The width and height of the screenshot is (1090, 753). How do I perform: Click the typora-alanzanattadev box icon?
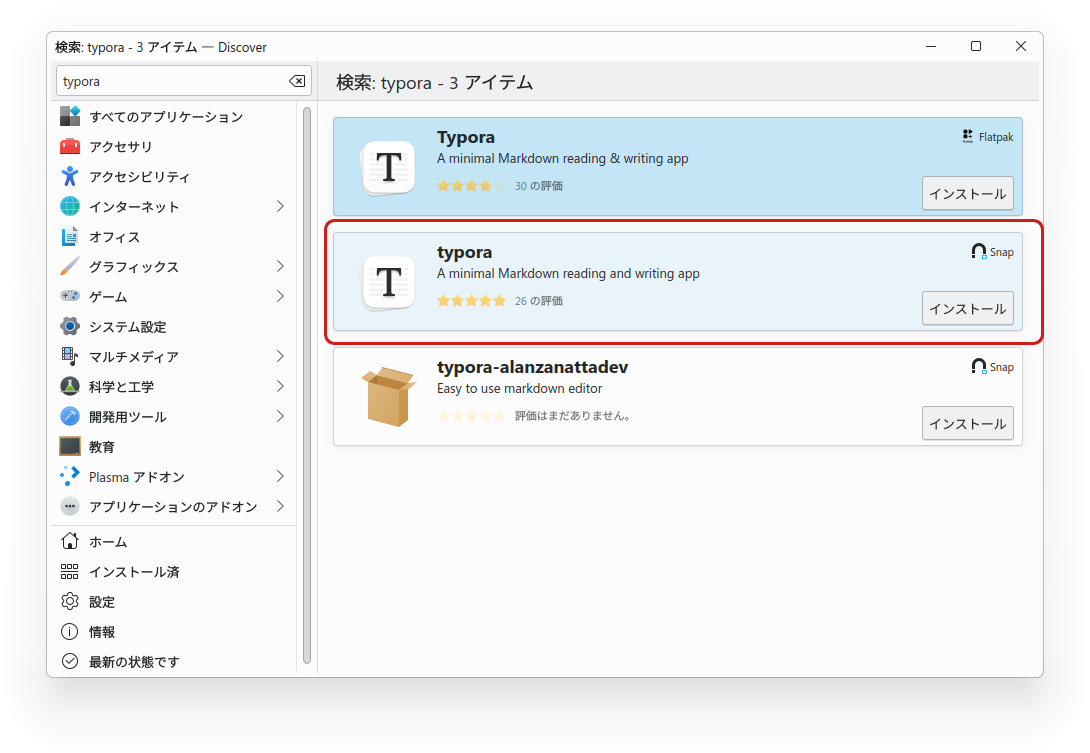(389, 397)
